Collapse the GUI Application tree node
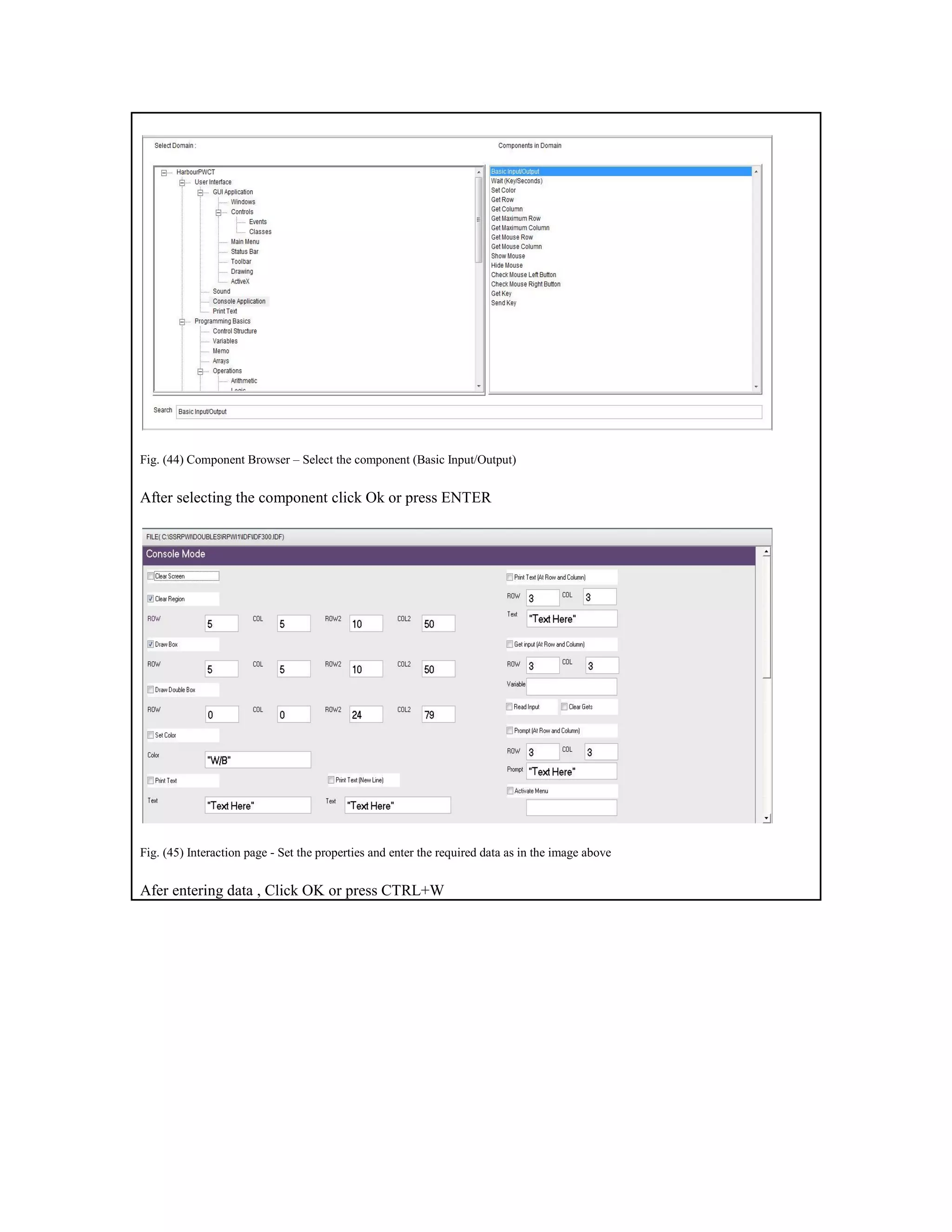Image resolution: width=952 pixels, height=1232 pixels. 200,193
